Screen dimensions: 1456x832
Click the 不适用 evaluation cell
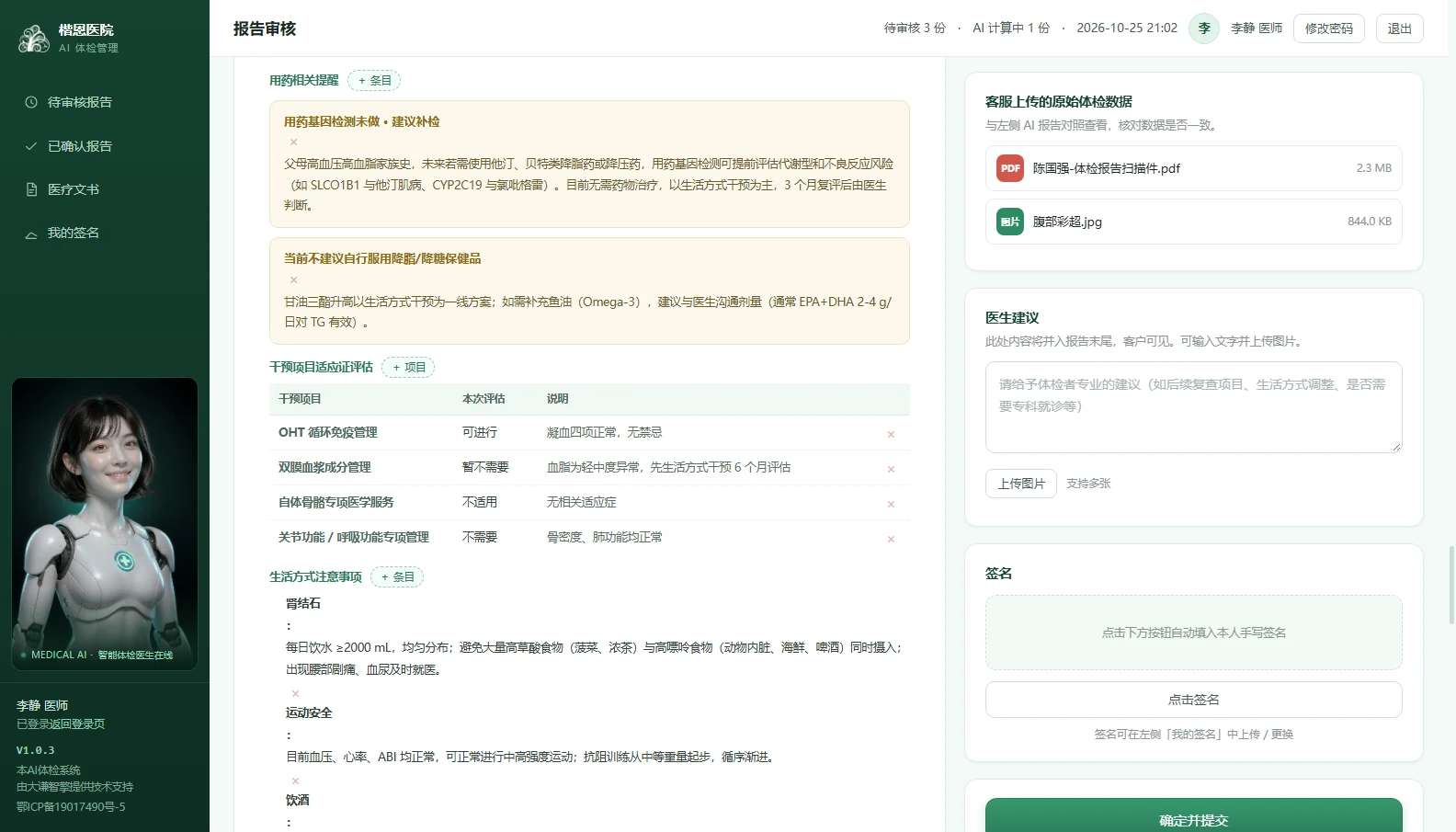[480, 503]
